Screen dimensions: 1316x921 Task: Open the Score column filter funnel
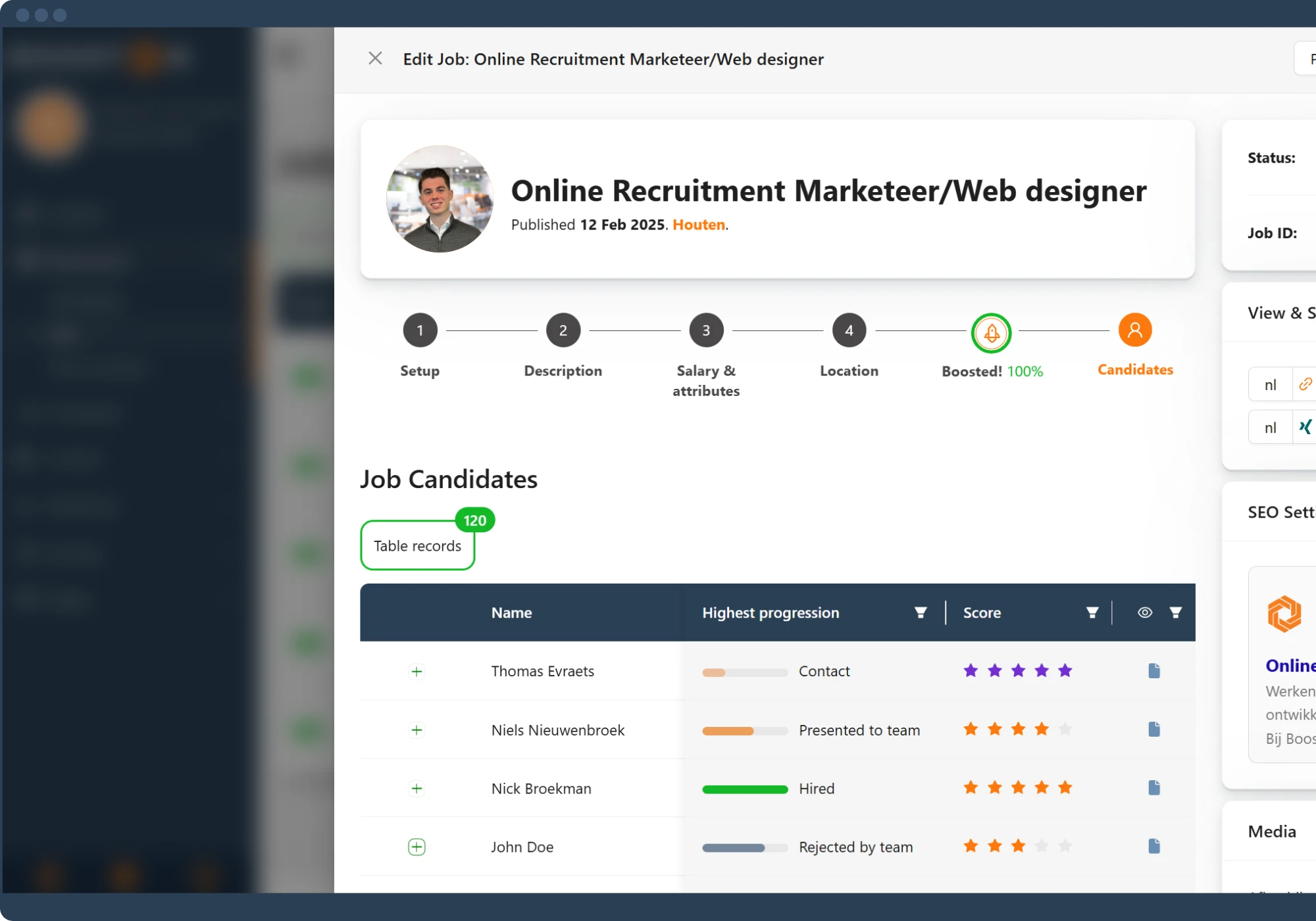click(1092, 612)
